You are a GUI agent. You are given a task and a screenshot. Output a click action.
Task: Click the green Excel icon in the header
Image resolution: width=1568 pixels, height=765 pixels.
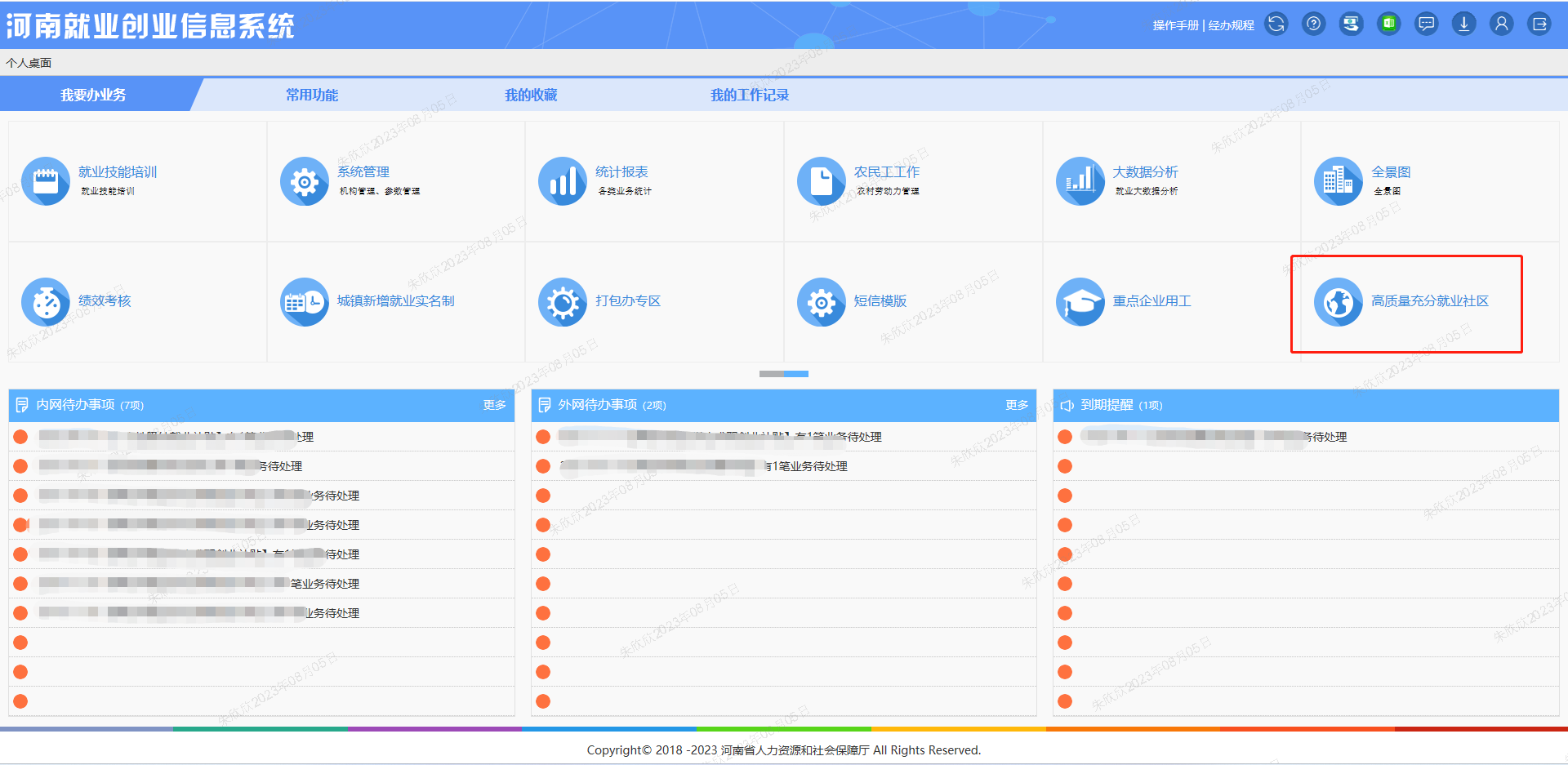pyautogui.click(x=1388, y=24)
